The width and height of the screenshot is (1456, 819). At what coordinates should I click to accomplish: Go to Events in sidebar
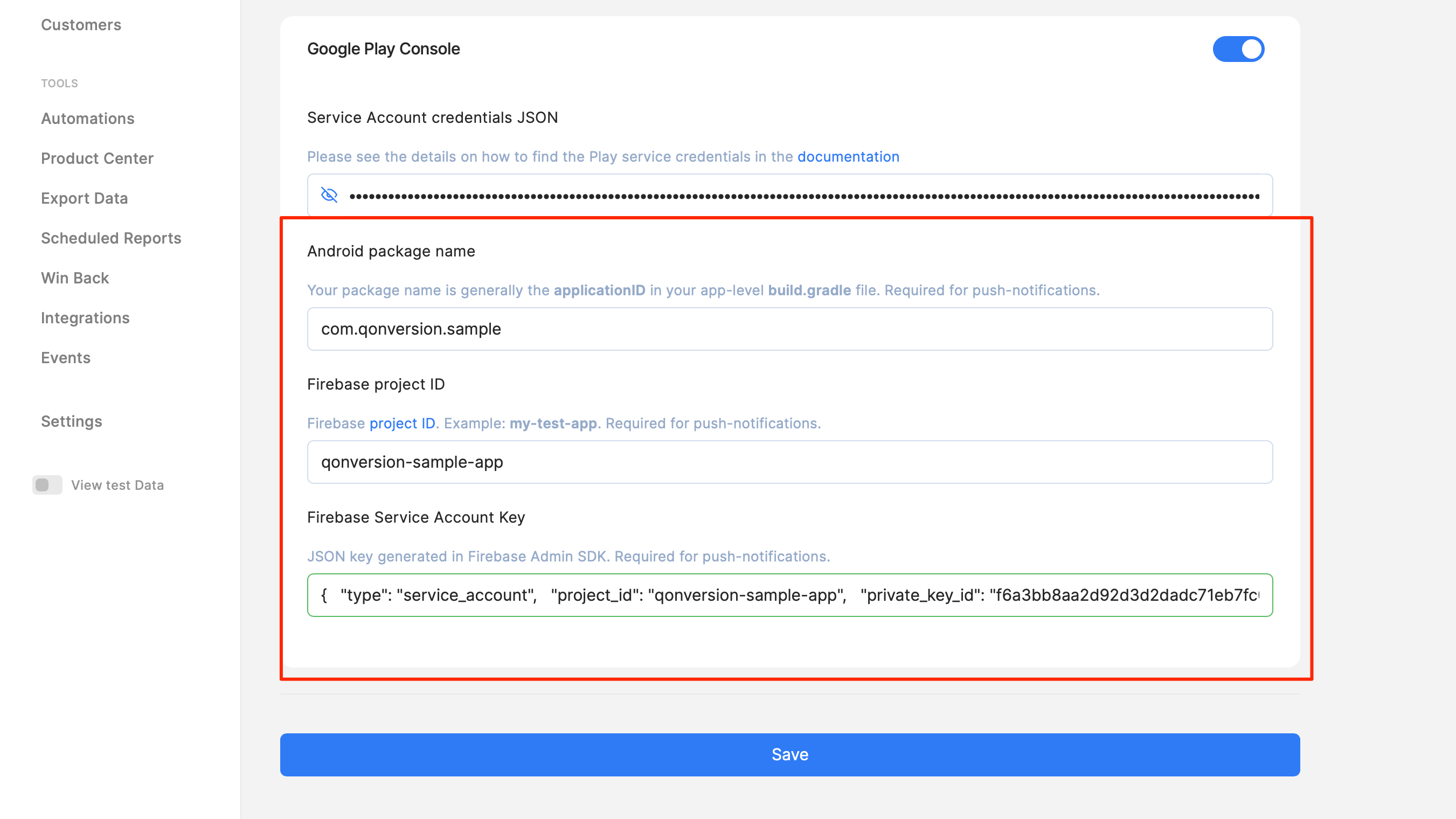coord(66,358)
